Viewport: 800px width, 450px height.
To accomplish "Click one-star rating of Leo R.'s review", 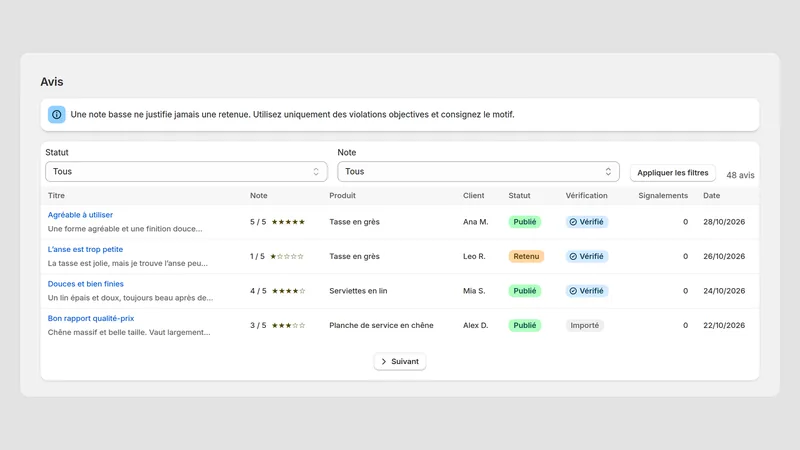I will click(x=287, y=256).
